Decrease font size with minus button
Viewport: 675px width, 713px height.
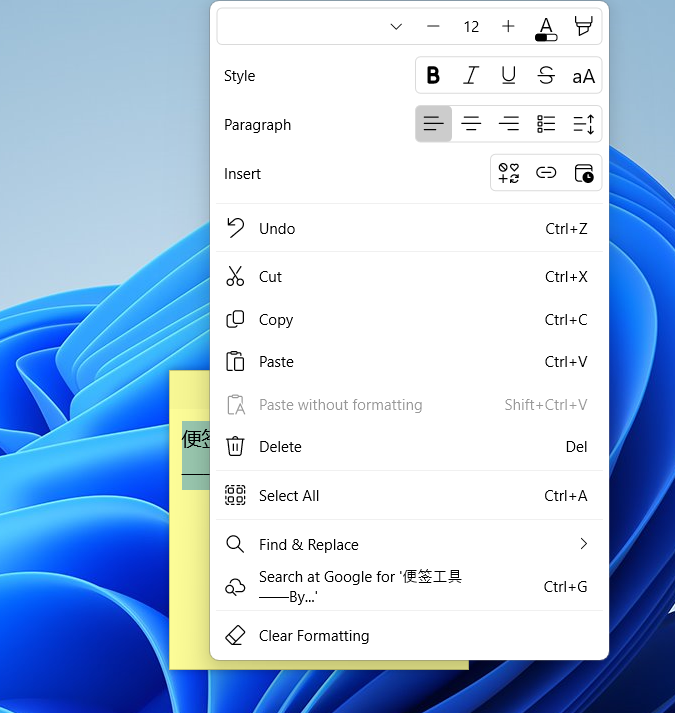pos(433,26)
